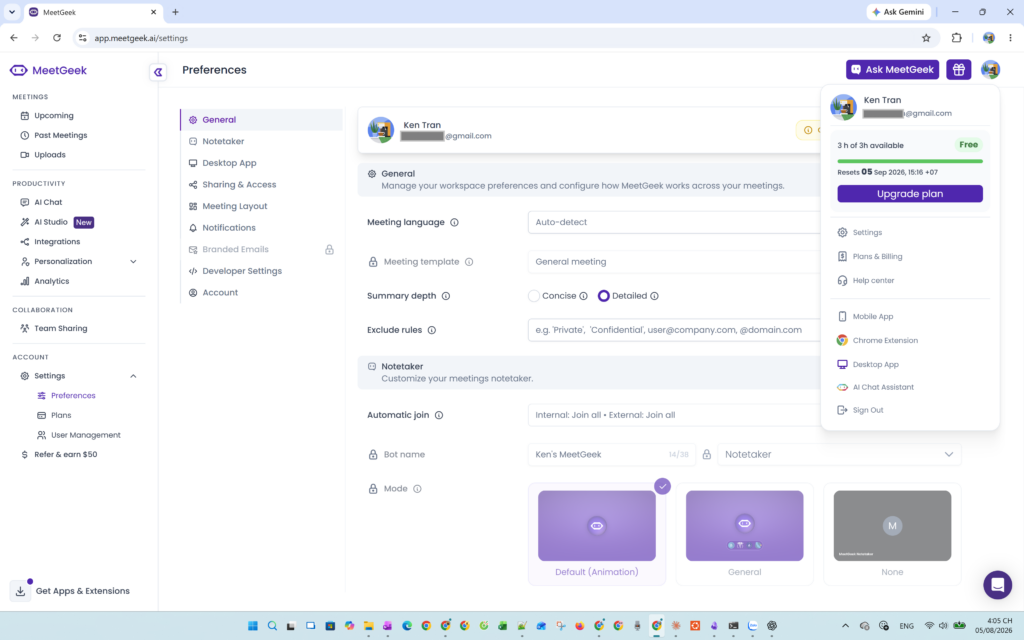
Task: Open File Explorer from the taskbar
Action: [368, 626]
